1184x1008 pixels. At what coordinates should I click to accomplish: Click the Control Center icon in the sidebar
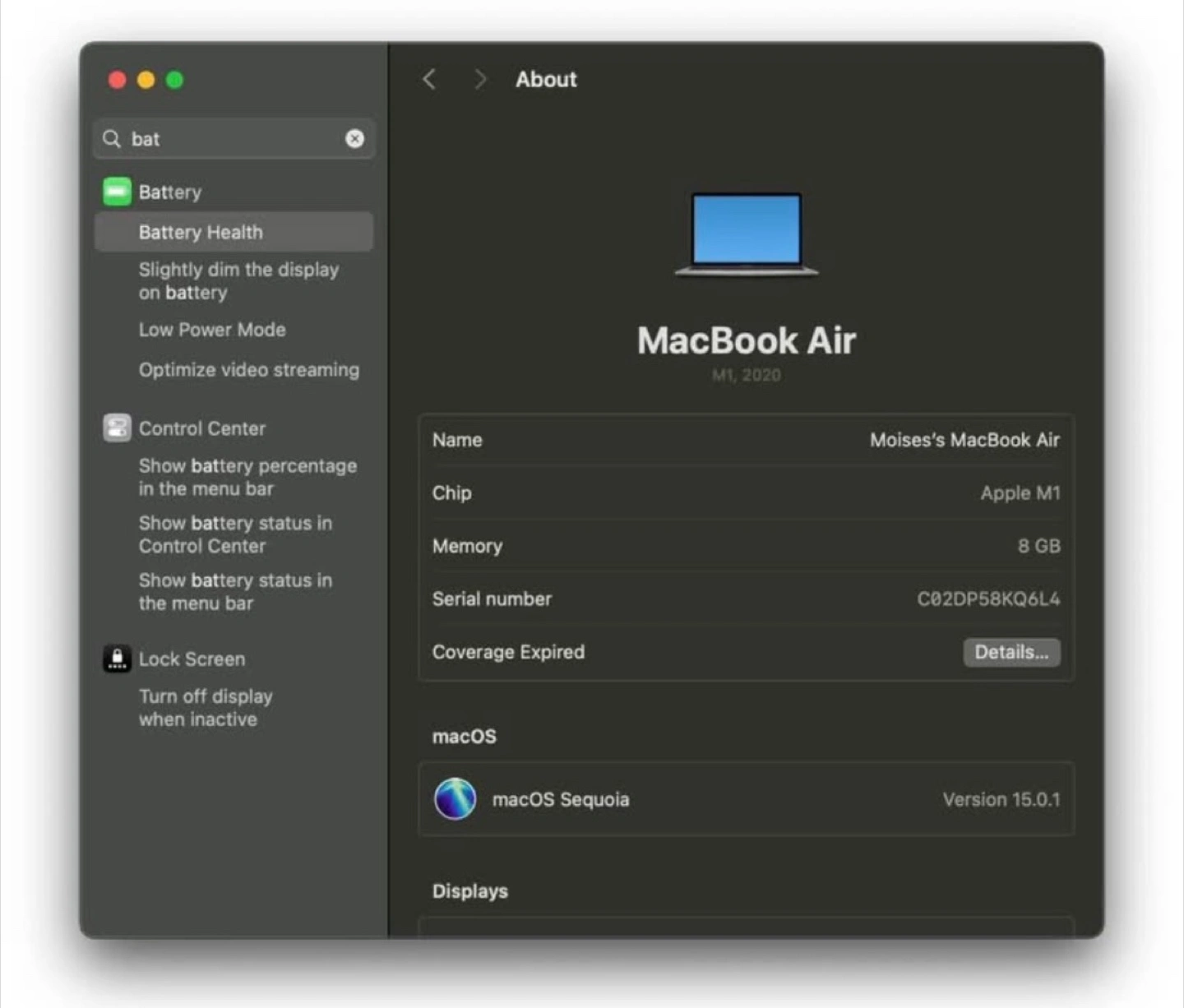coord(117,428)
